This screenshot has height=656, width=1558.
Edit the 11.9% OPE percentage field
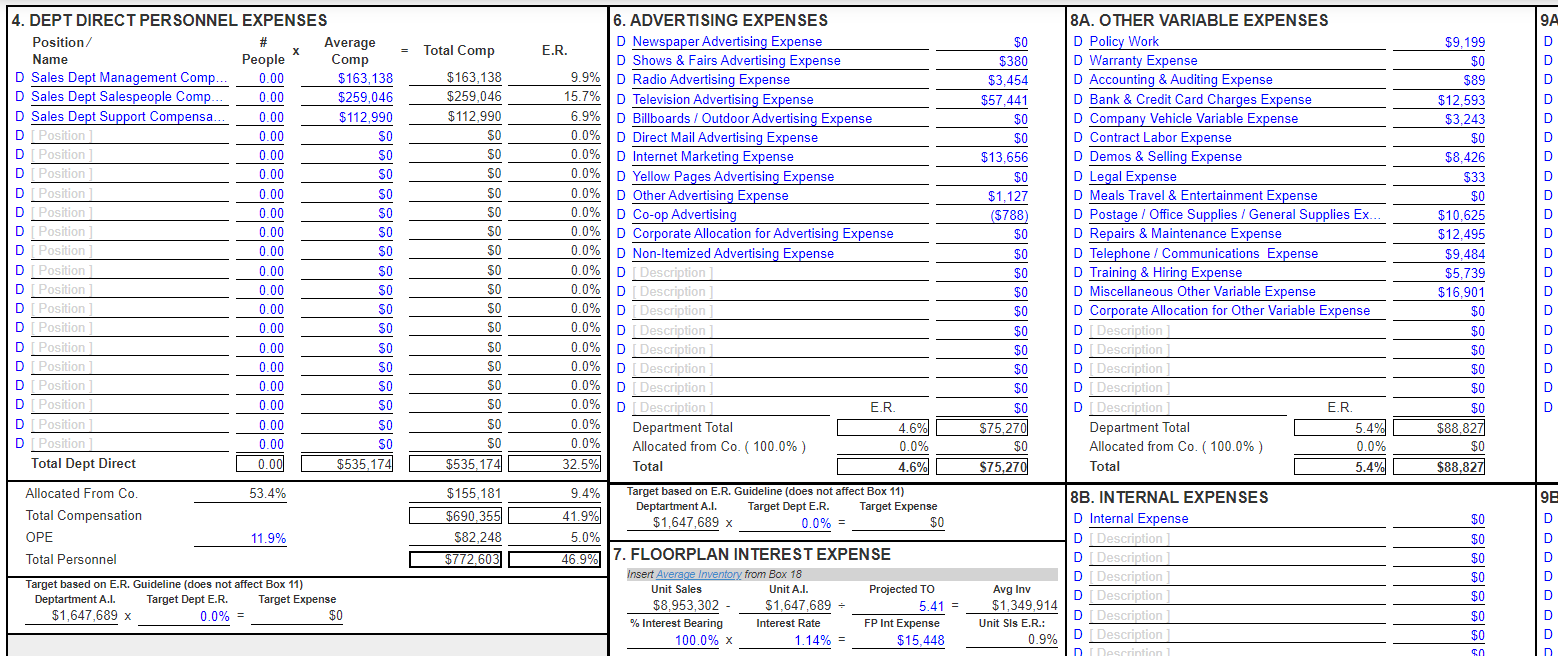241,538
